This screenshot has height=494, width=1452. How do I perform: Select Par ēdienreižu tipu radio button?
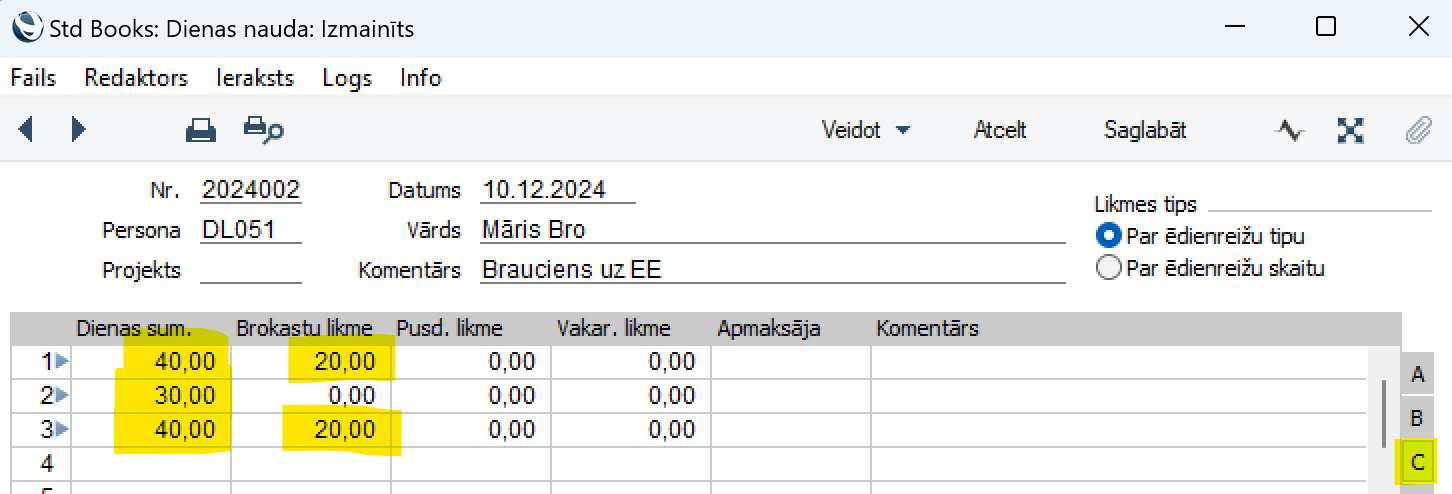click(1108, 237)
